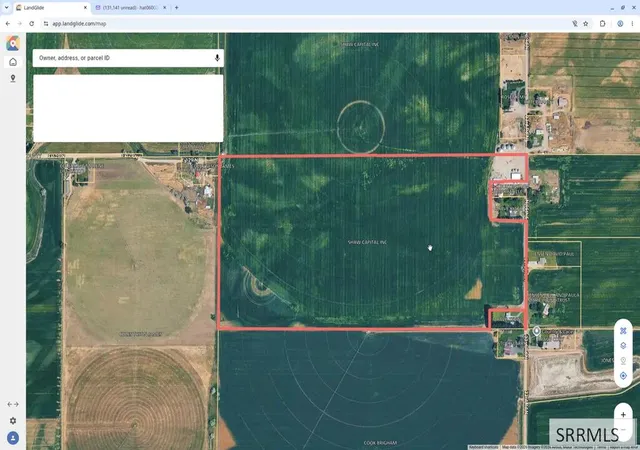This screenshot has width=640, height=450.
Task: Open the Home sidebar icon
Action: coord(13,62)
